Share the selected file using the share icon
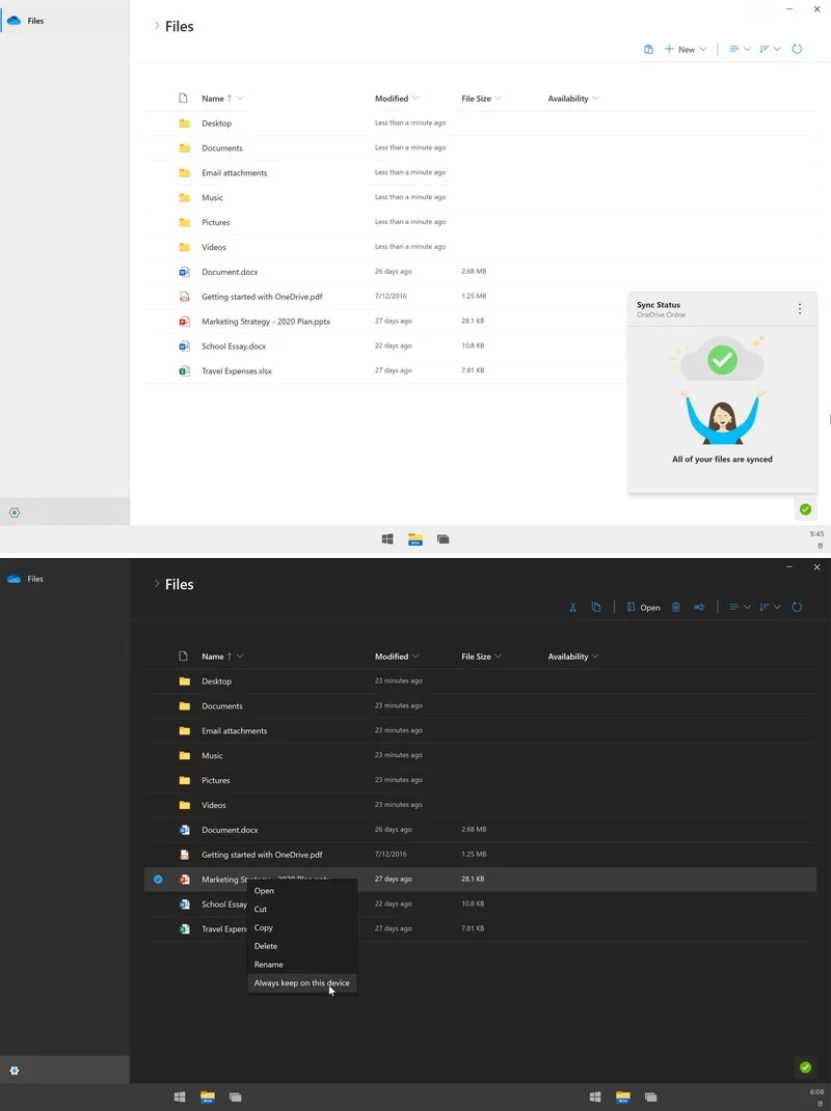Viewport: 831px width, 1111px height. point(699,607)
